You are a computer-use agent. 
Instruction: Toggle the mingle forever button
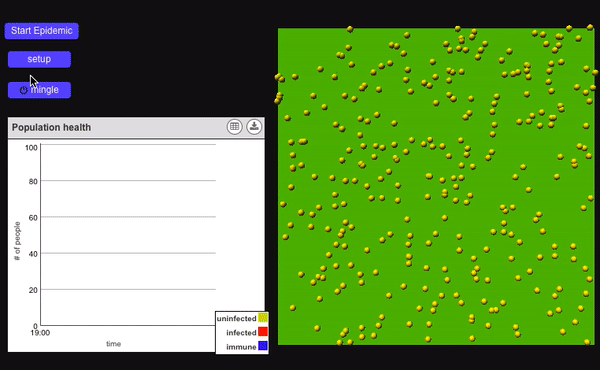(39, 90)
